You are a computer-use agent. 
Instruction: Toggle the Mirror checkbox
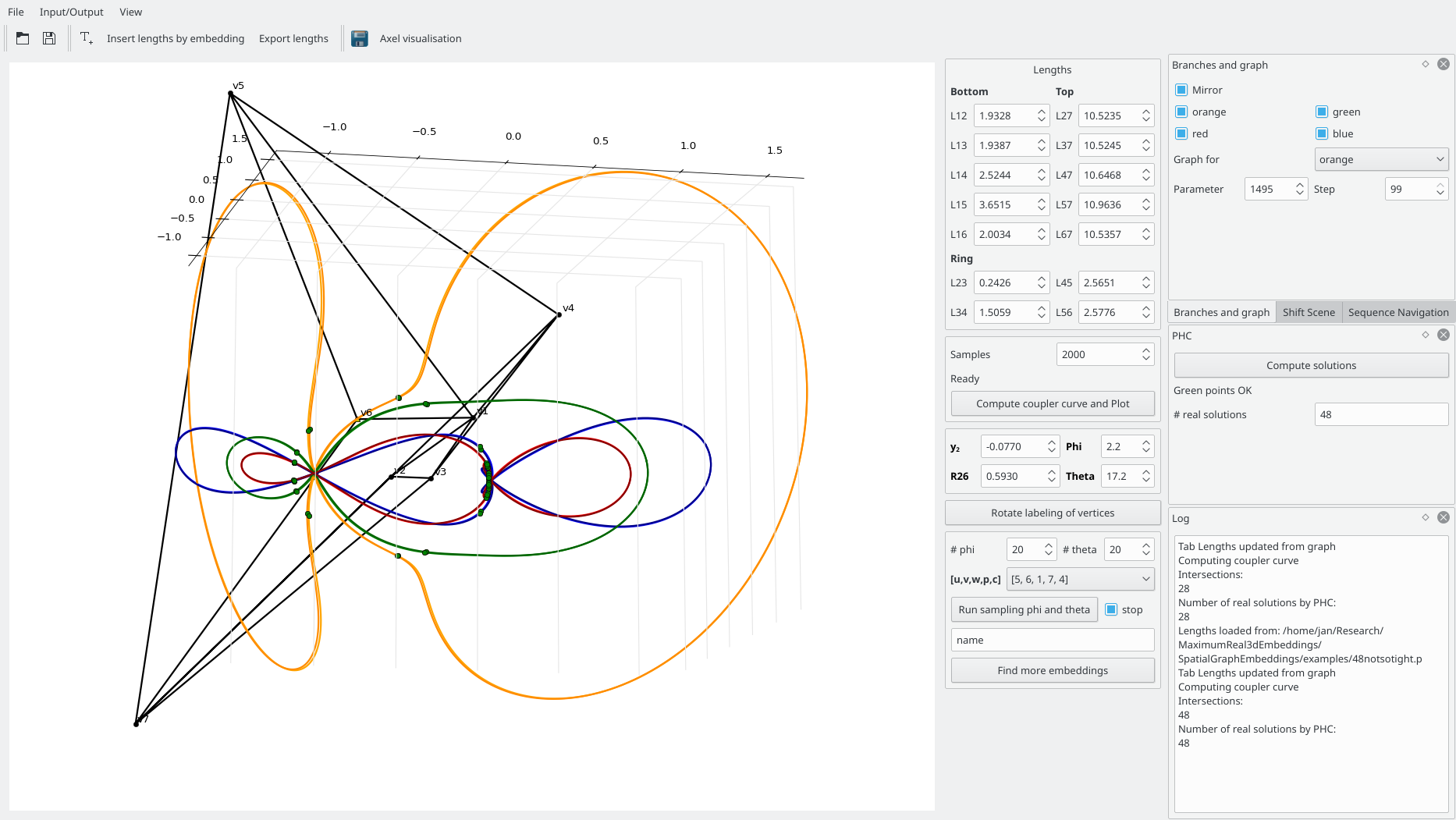(1181, 90)
